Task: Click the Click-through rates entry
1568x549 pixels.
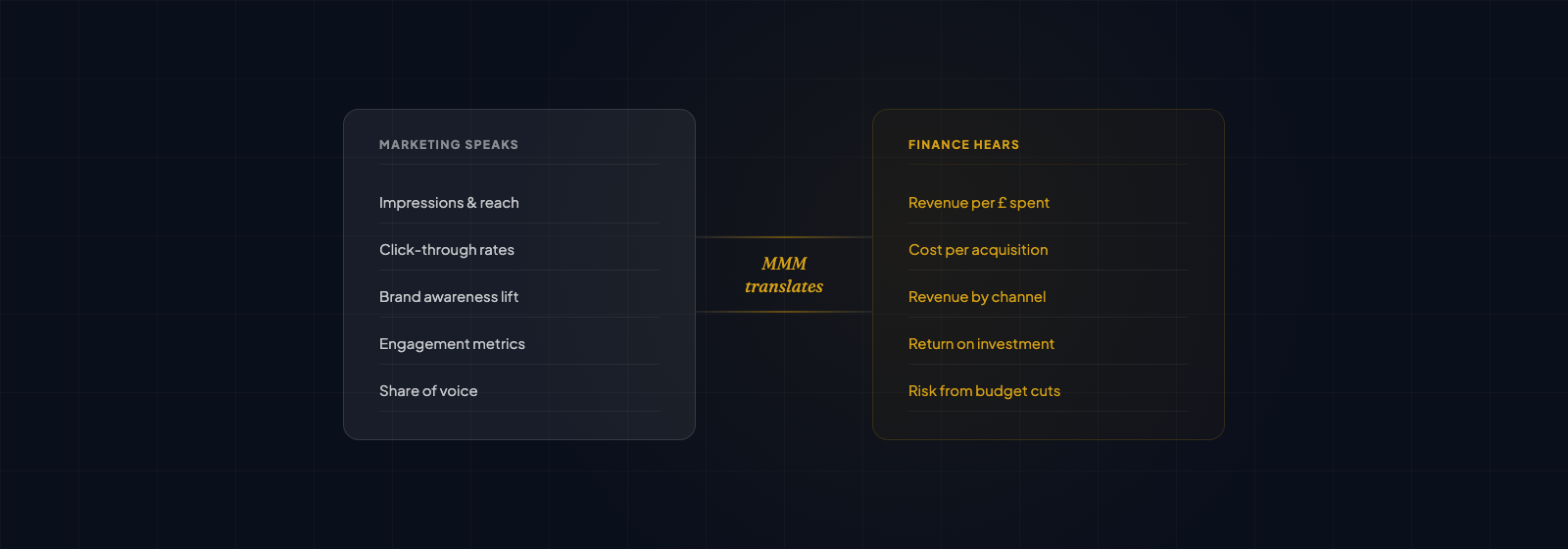Action: pyautogui.click(x=447, y=250)
